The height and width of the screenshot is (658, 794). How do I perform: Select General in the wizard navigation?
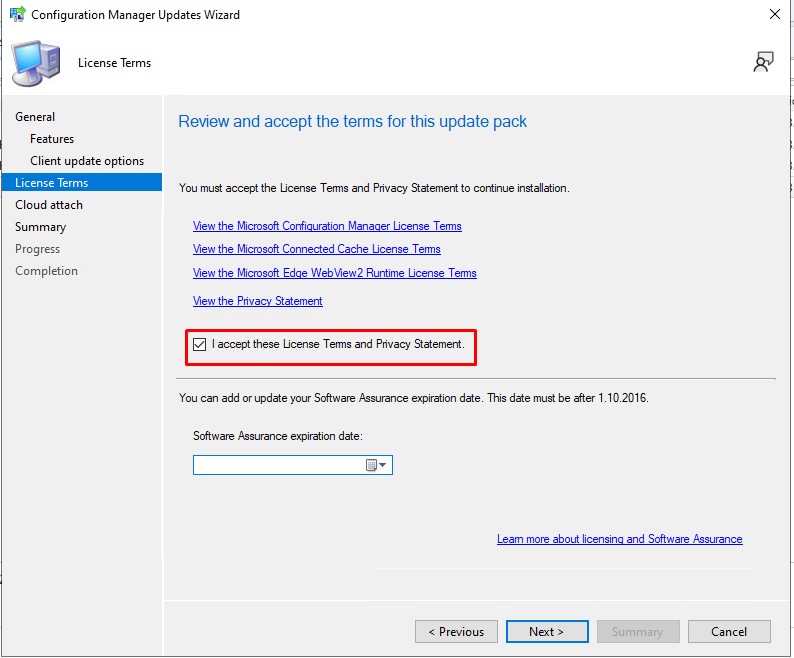[35, 117]
